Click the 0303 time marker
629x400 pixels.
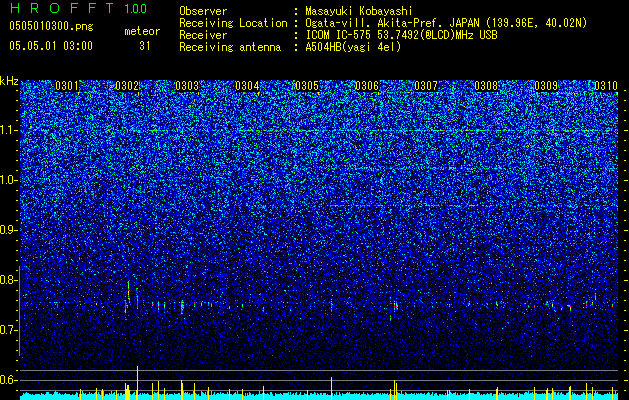(x=187, y=86)
